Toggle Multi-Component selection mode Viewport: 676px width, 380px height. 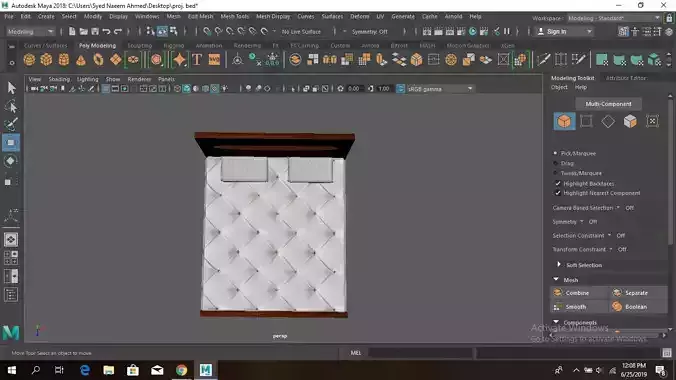[608, 104]
